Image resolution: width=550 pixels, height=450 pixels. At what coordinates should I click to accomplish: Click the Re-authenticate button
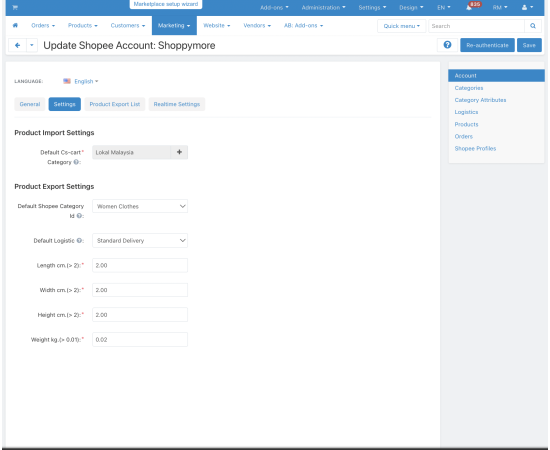click(487, 45)
